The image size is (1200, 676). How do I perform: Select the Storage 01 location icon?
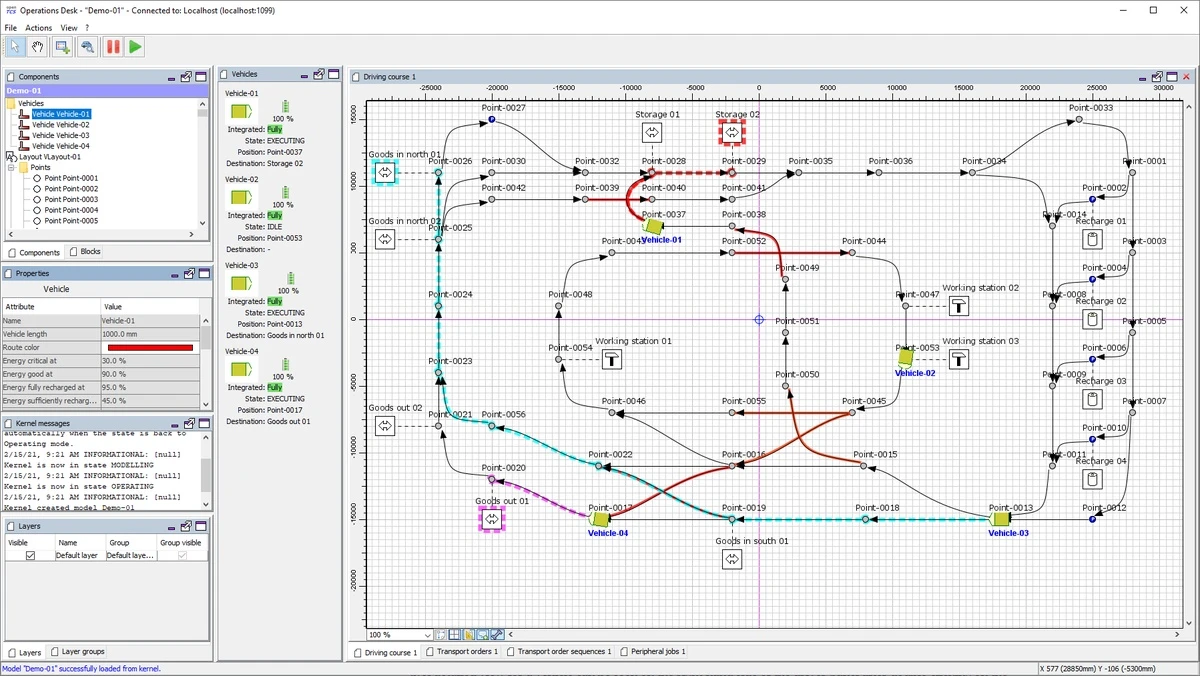pos(651,132)
